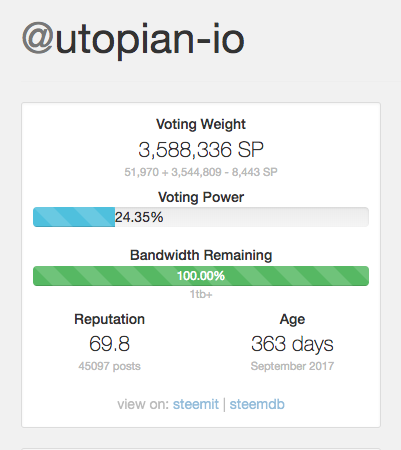Click the Age heading

pyautogui.click(x=292, y=320)
